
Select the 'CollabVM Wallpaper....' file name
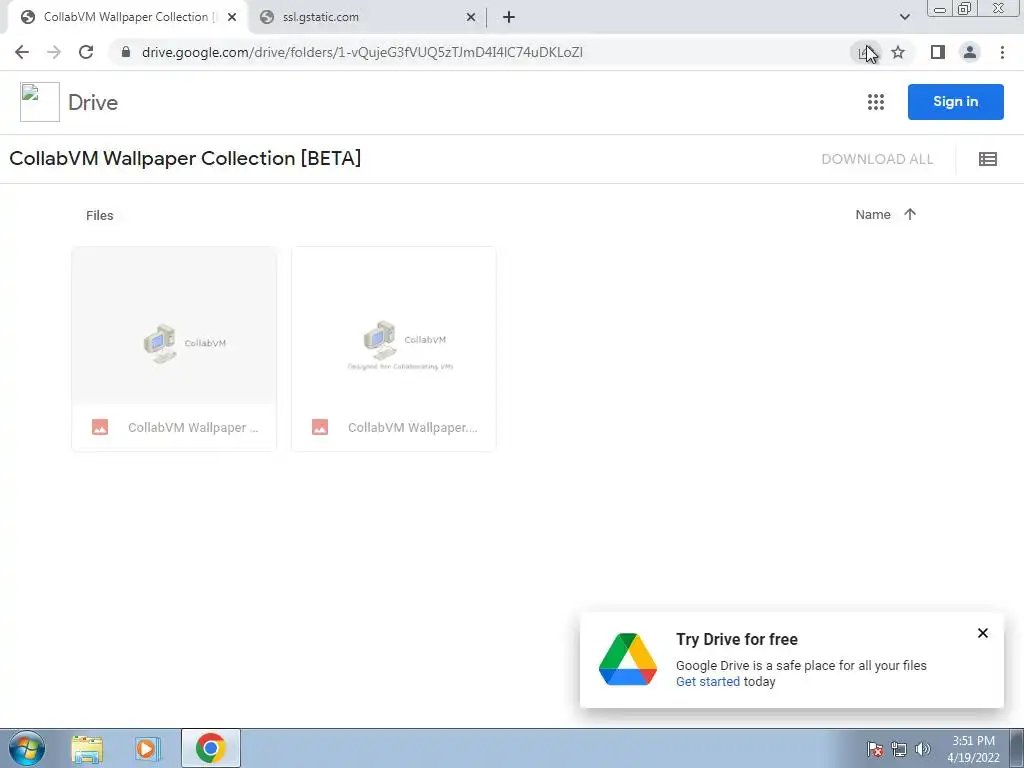click(x=413, y=427)
